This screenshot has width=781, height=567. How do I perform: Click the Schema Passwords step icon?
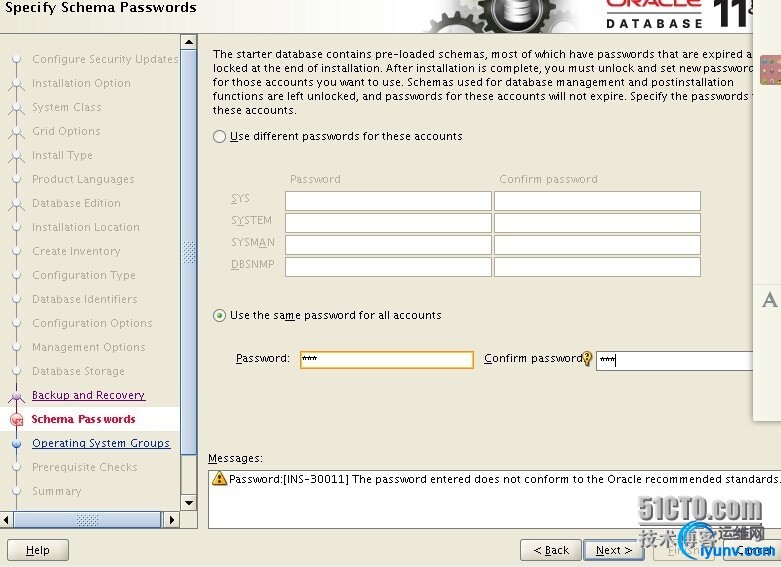coord(16,420)
